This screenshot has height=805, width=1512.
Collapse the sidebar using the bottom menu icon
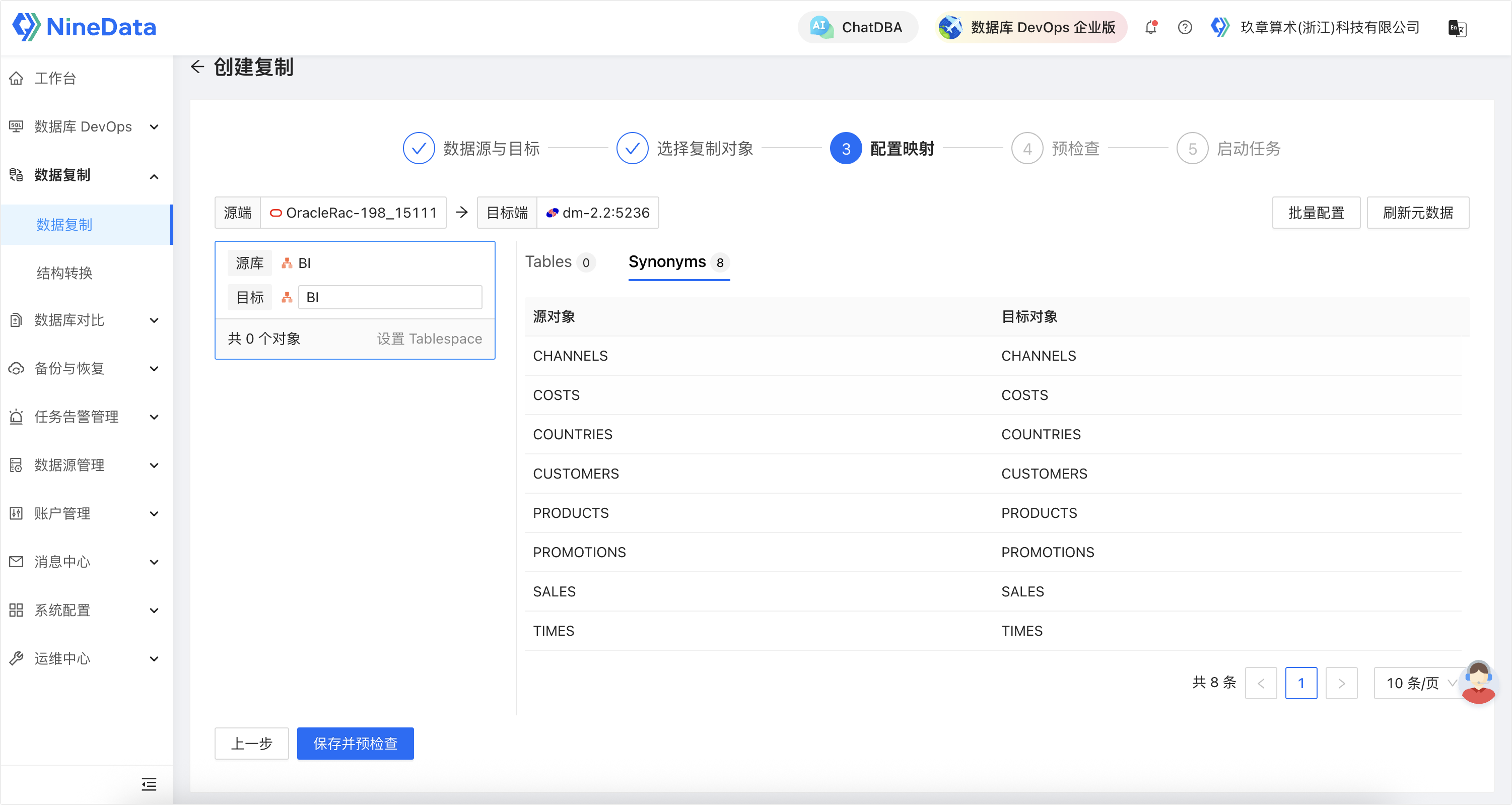149,784
